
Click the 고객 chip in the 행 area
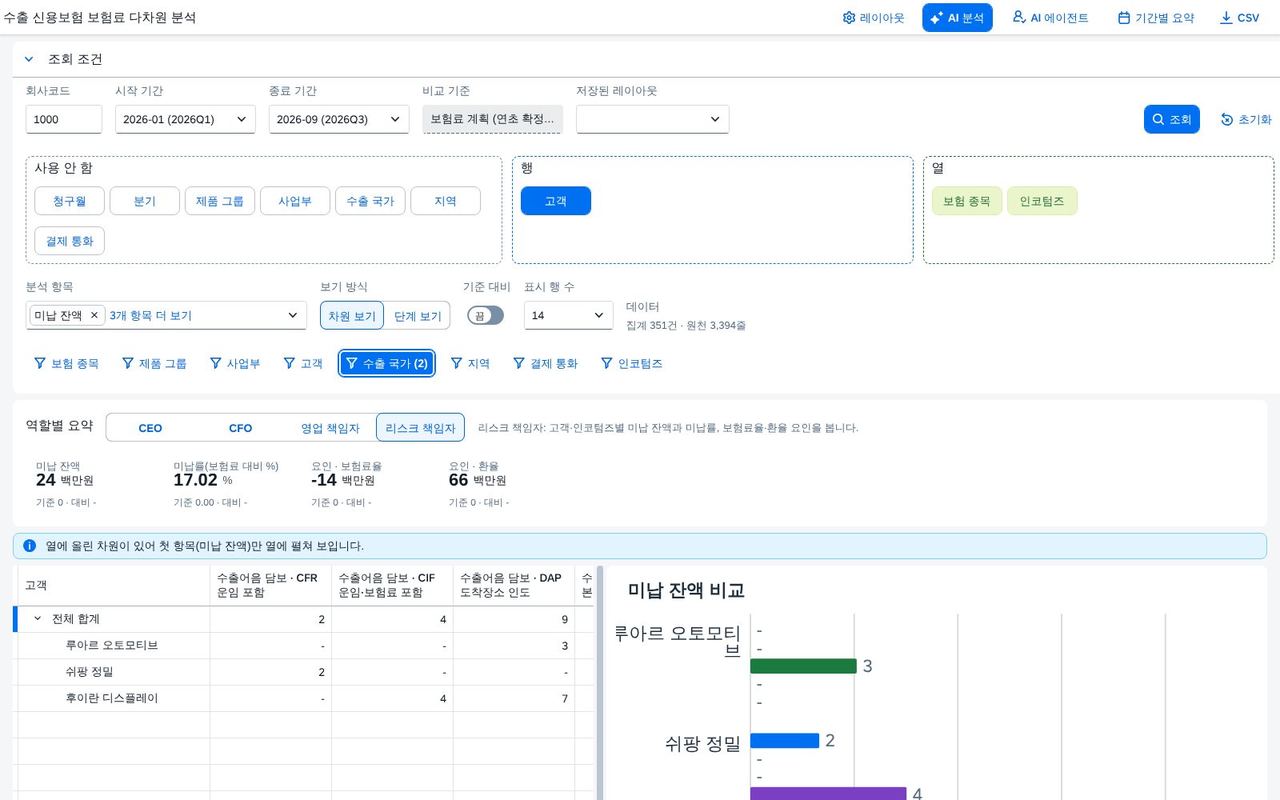(x=556, y=201)
